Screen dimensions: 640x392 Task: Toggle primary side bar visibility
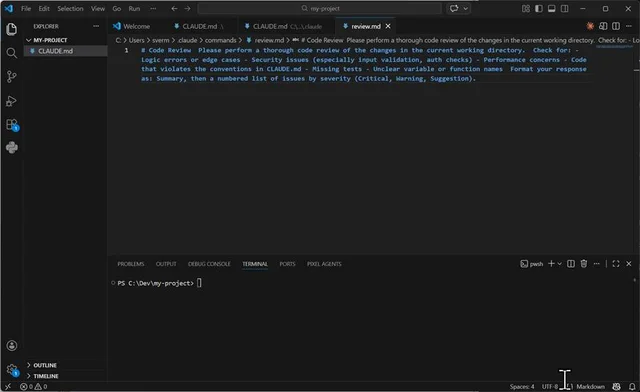(x=539, y=9)
